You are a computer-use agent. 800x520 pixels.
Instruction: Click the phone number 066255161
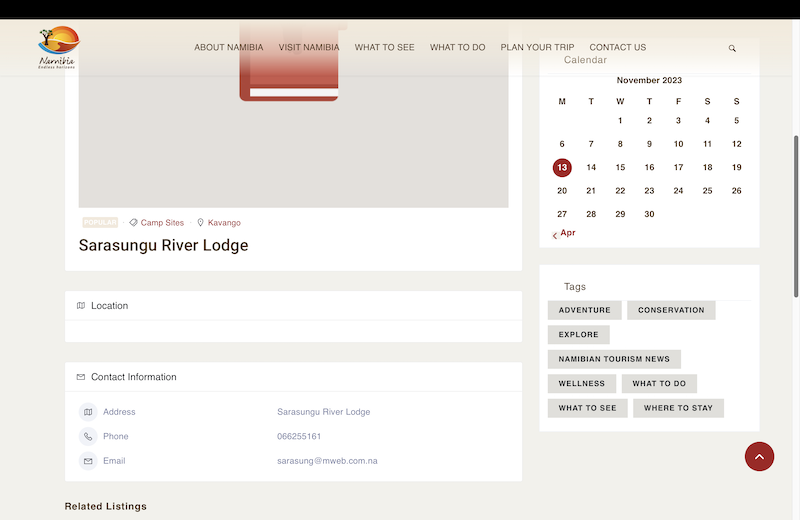point(299,436)
